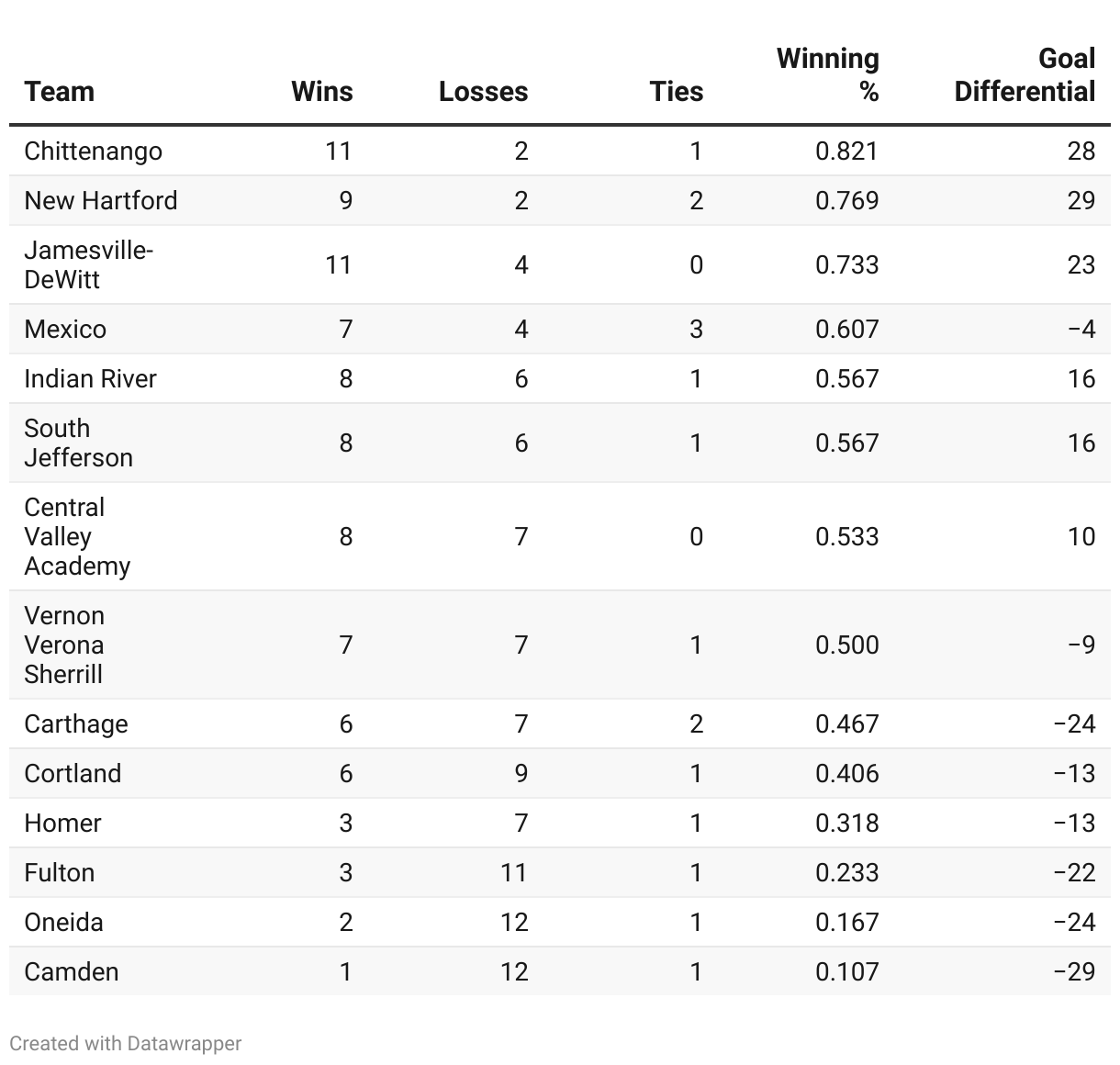1120x1065 pixels.
Task: Click Chittenango's 0.821 winning percentage
Action: pos(846,151)
